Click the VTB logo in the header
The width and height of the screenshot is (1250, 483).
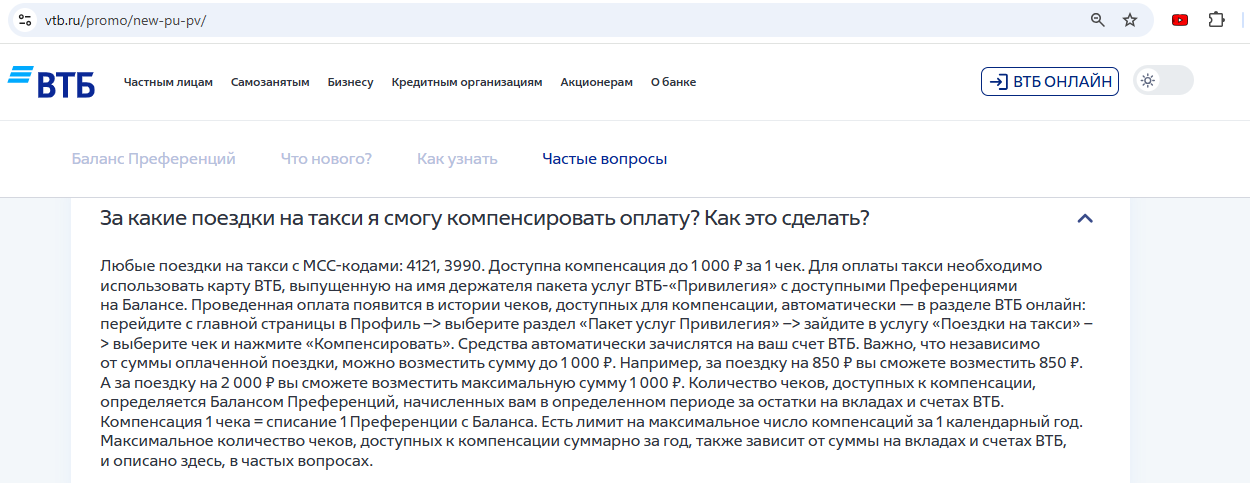51,82
